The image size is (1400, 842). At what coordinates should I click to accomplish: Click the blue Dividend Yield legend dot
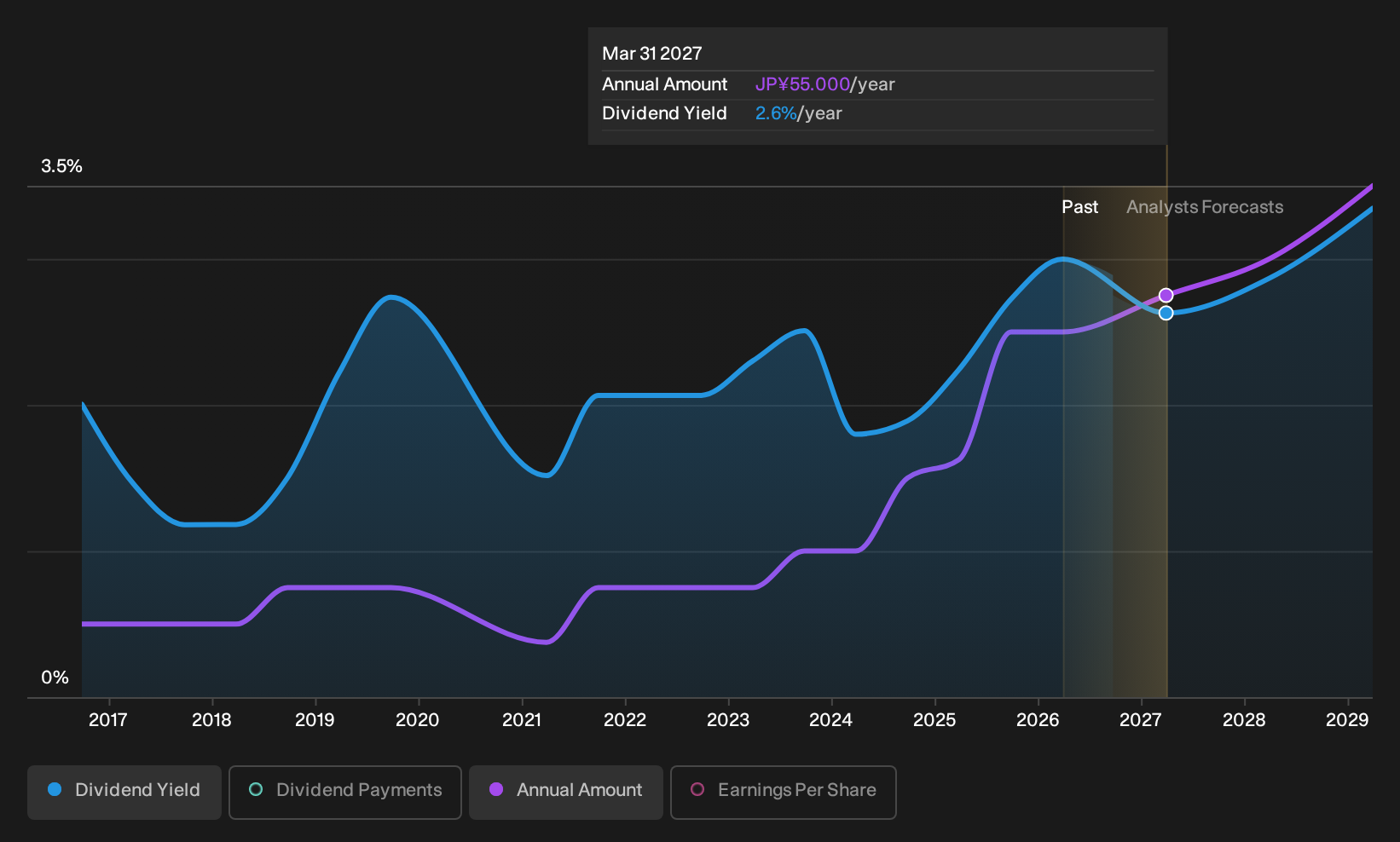55,789
